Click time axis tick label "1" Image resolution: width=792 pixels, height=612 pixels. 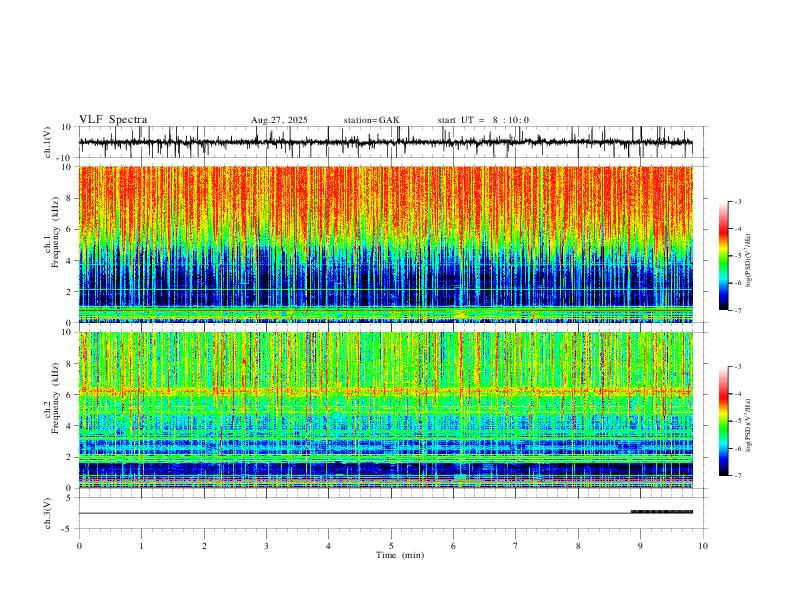point(141,546)
